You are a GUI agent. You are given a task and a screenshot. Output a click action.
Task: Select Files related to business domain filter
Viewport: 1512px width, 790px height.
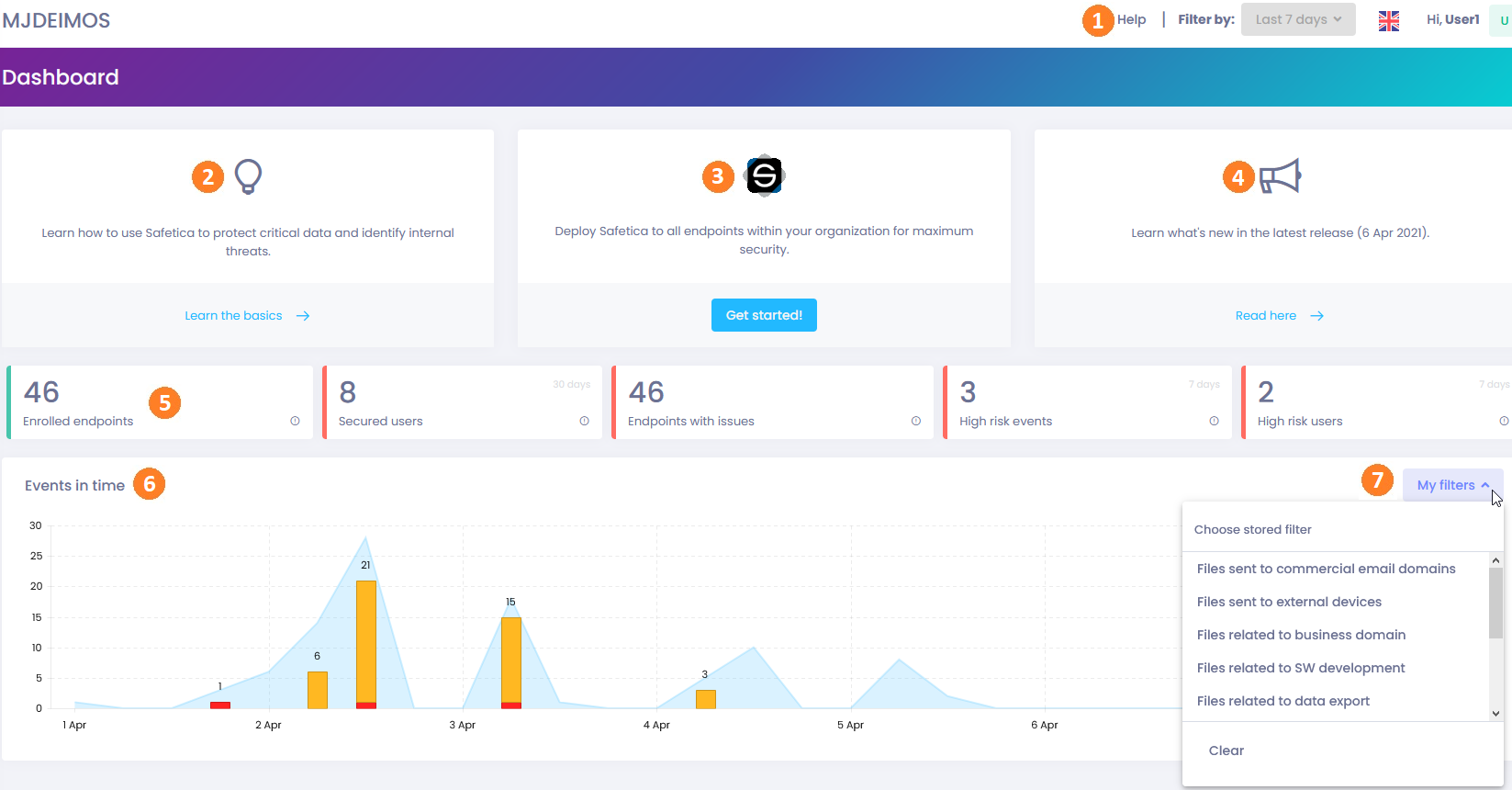point(1301,635)
